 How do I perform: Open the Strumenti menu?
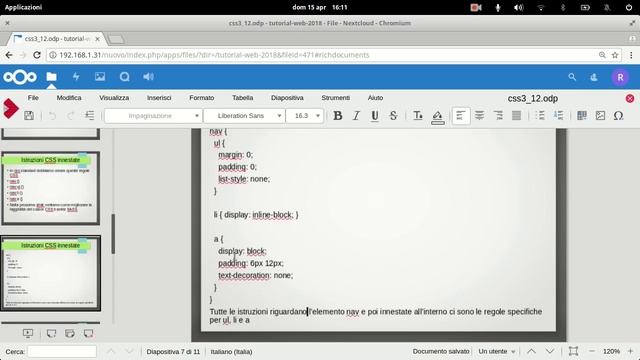coord(336,98)
